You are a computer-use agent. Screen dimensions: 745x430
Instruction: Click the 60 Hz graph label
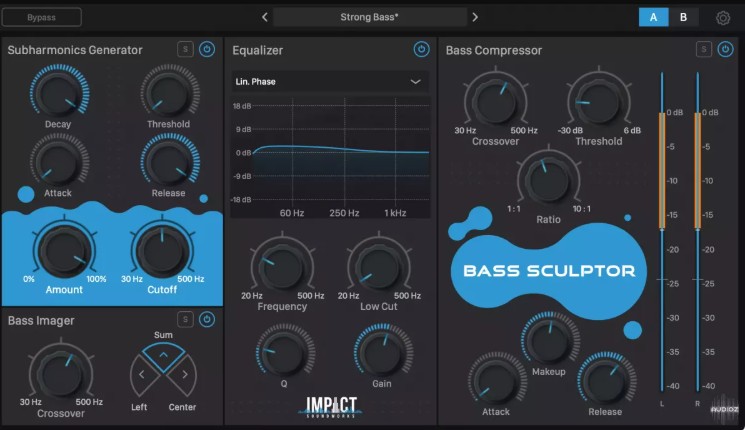pos(292,213)
